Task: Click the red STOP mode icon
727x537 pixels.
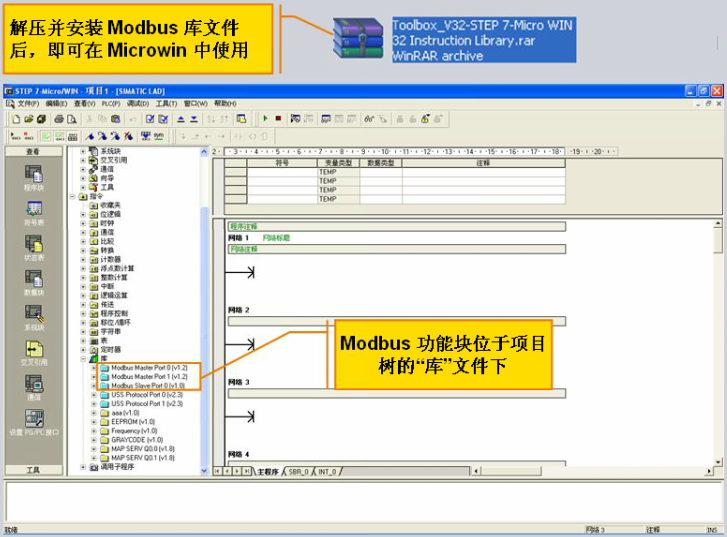Action: (278, 119)
